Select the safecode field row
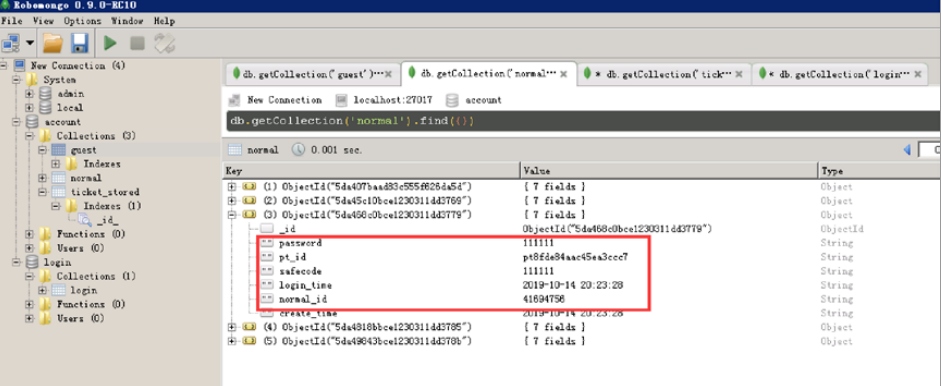942x386 pixels. coord(582,271)
